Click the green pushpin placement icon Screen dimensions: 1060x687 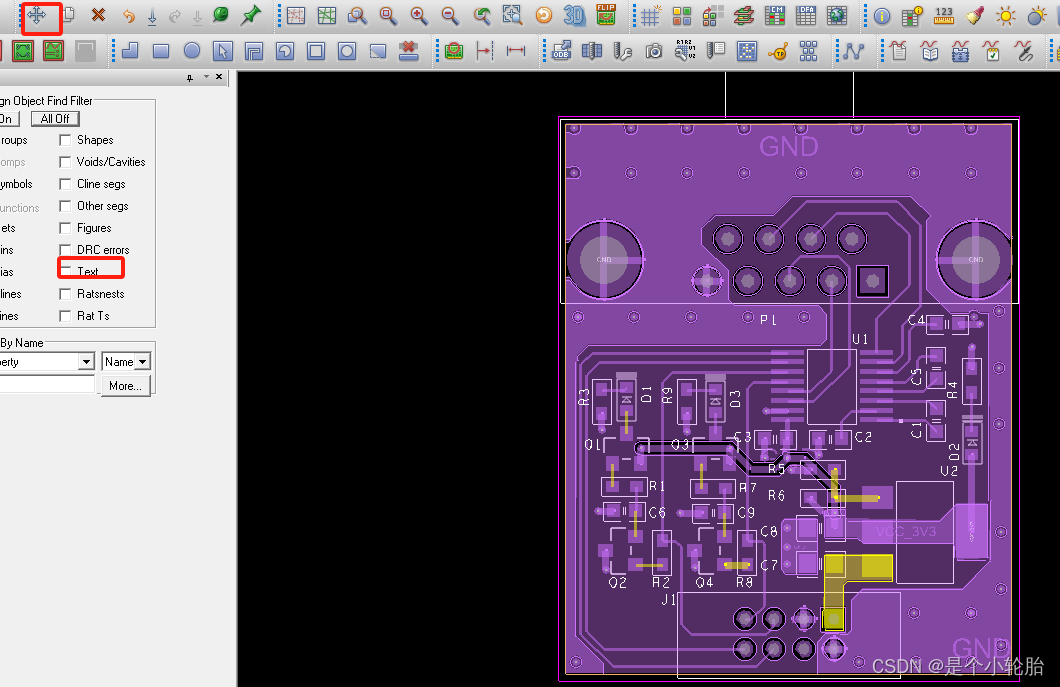coord(250,16)
